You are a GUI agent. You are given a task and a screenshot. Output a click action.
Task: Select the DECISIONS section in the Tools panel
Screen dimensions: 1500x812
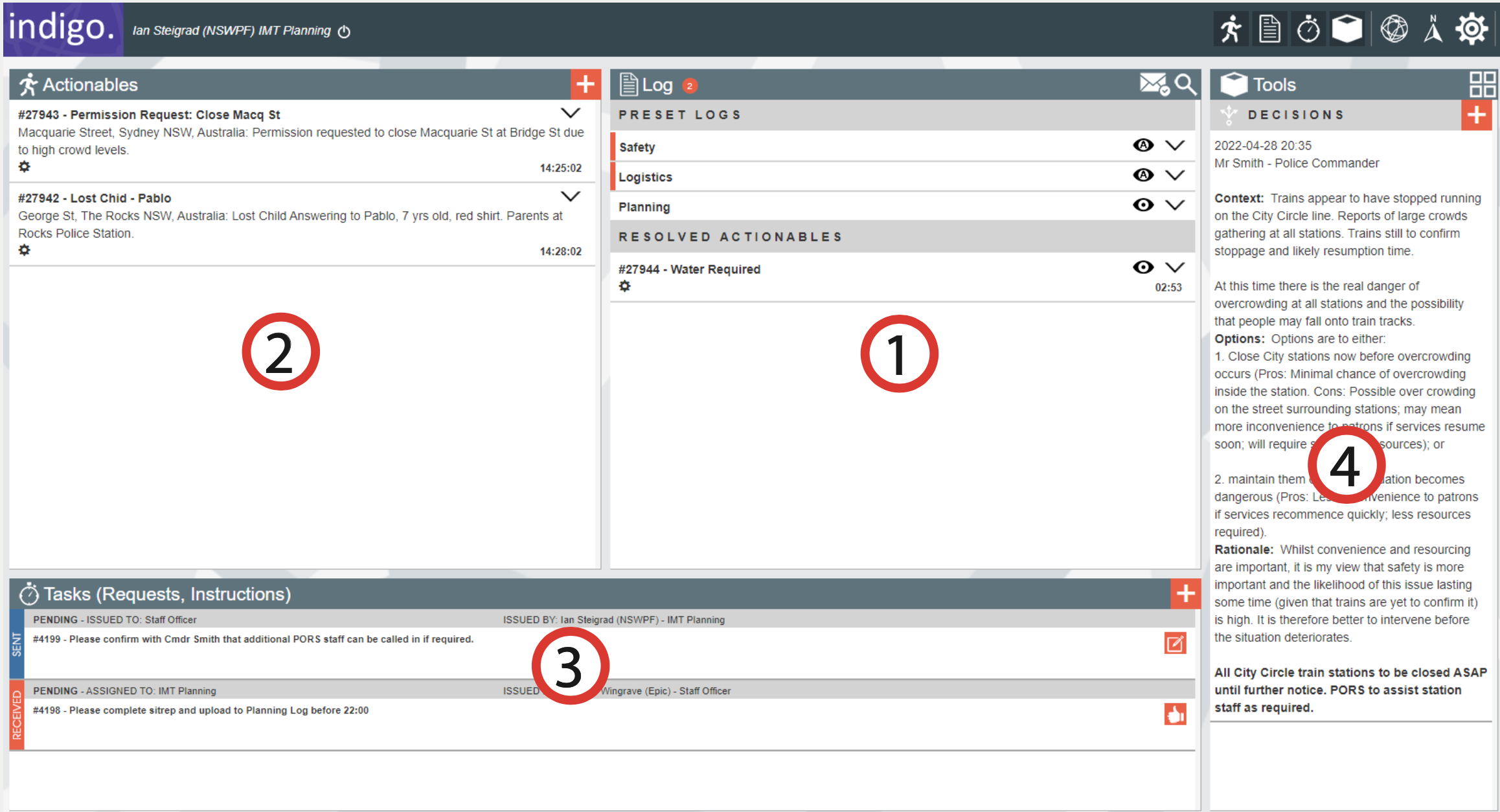[1296, 114]
